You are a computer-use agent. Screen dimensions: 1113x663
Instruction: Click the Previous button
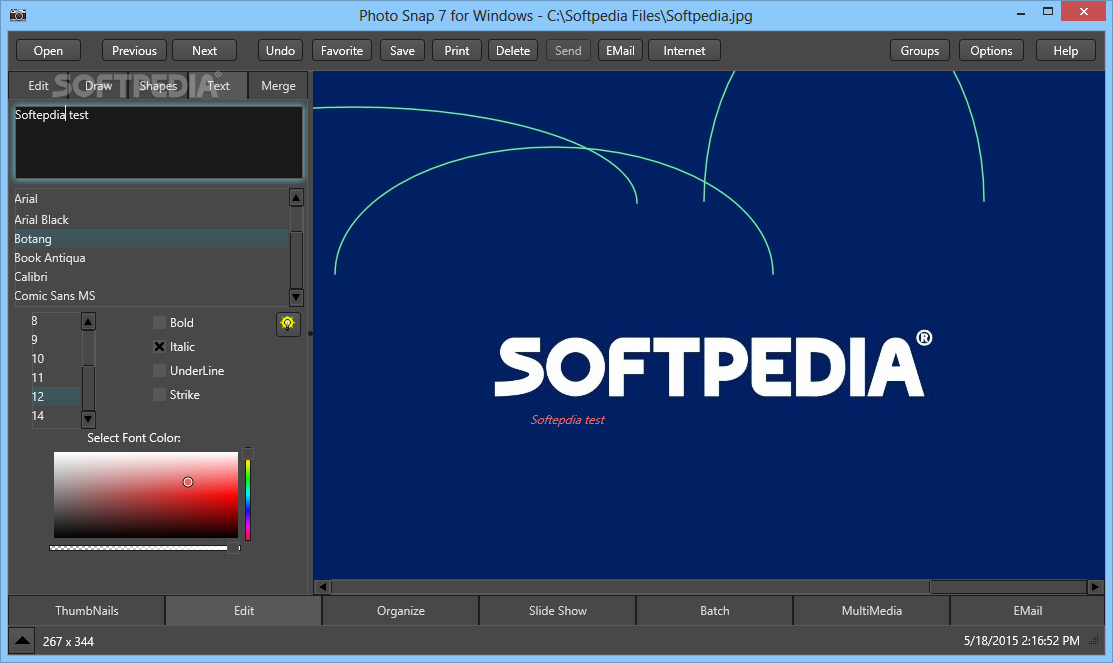(x=134, y=50)
